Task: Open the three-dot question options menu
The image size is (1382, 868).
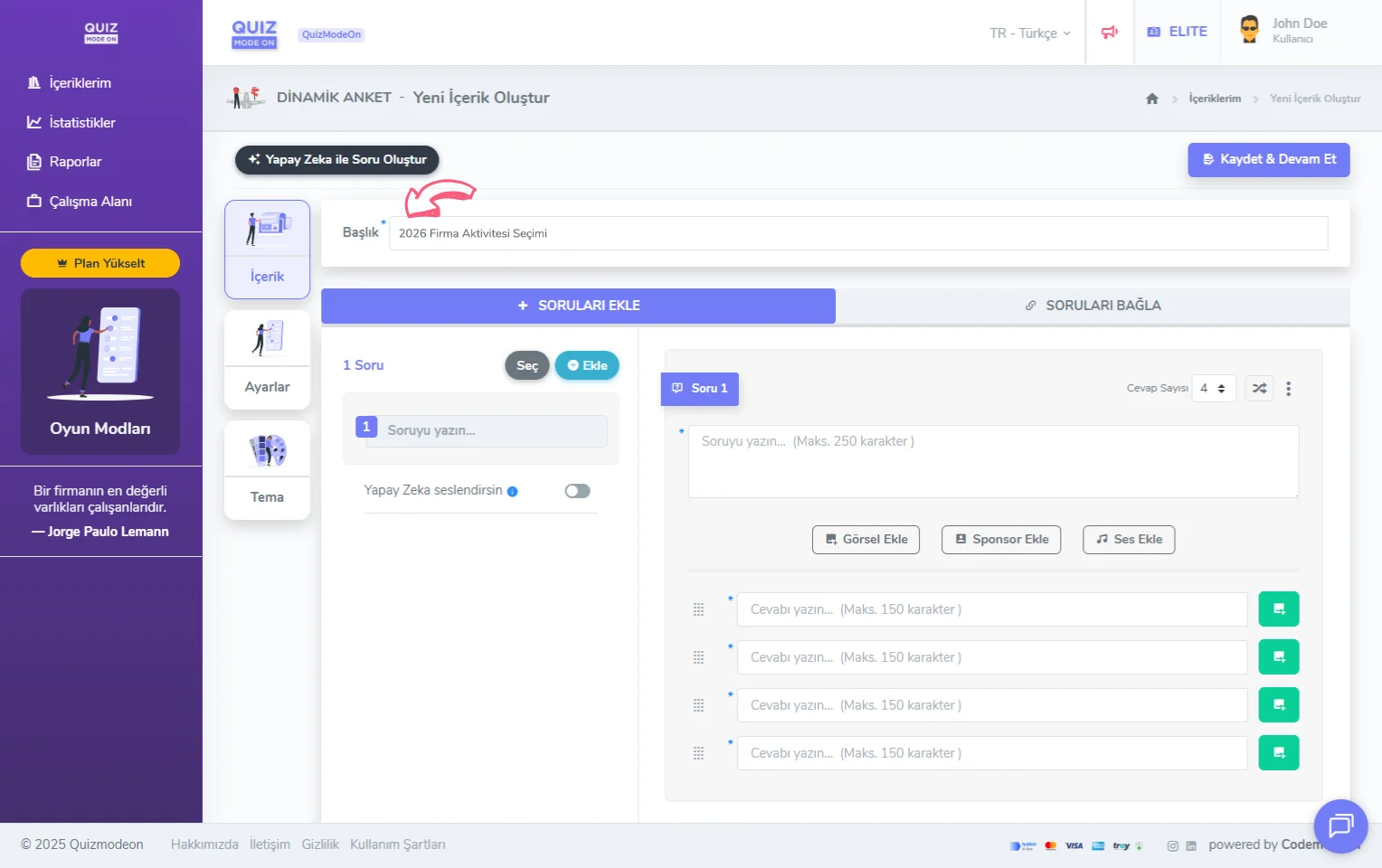Action: pos(1288,389)
